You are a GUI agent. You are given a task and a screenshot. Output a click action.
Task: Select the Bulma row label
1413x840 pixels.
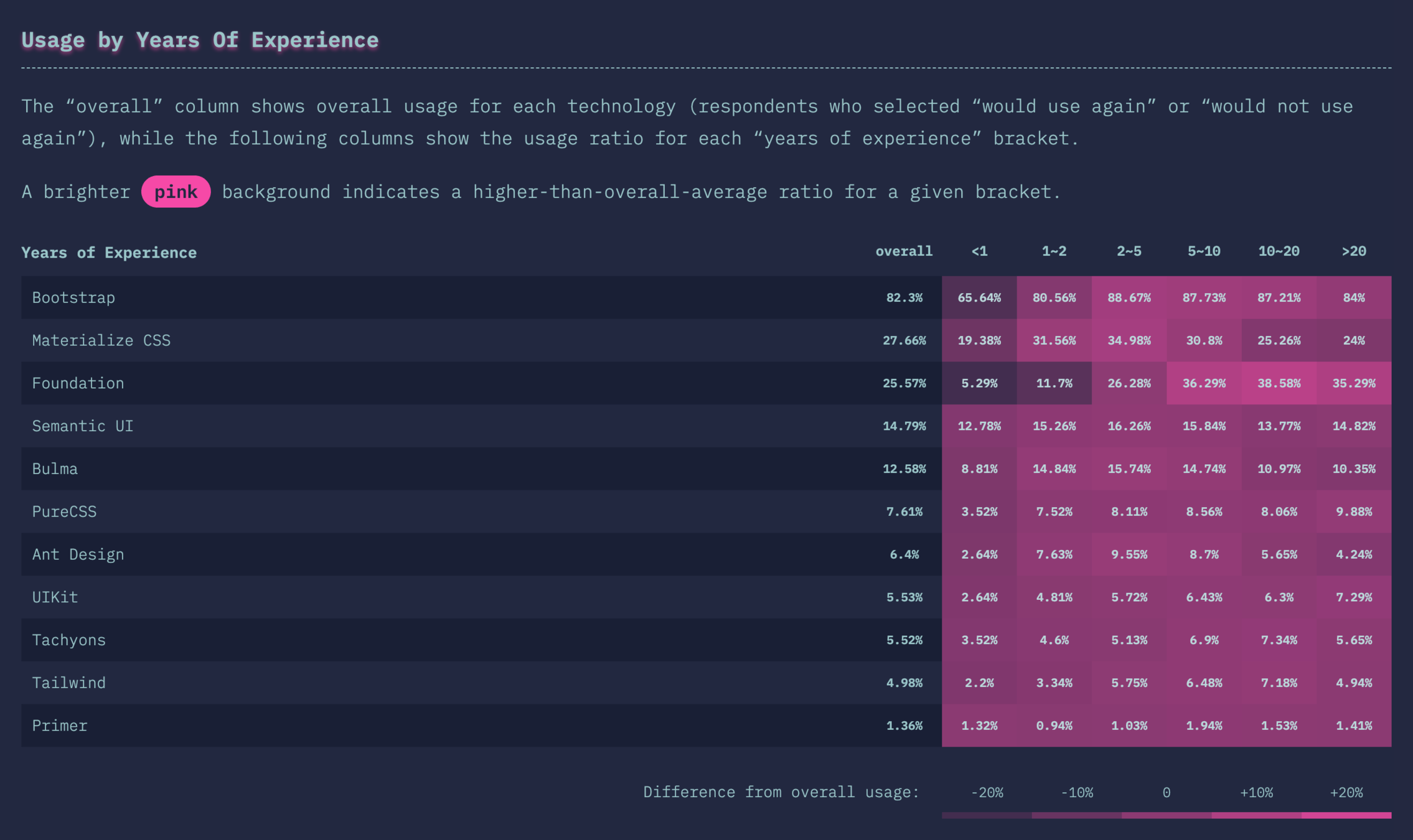pos(55,469)
